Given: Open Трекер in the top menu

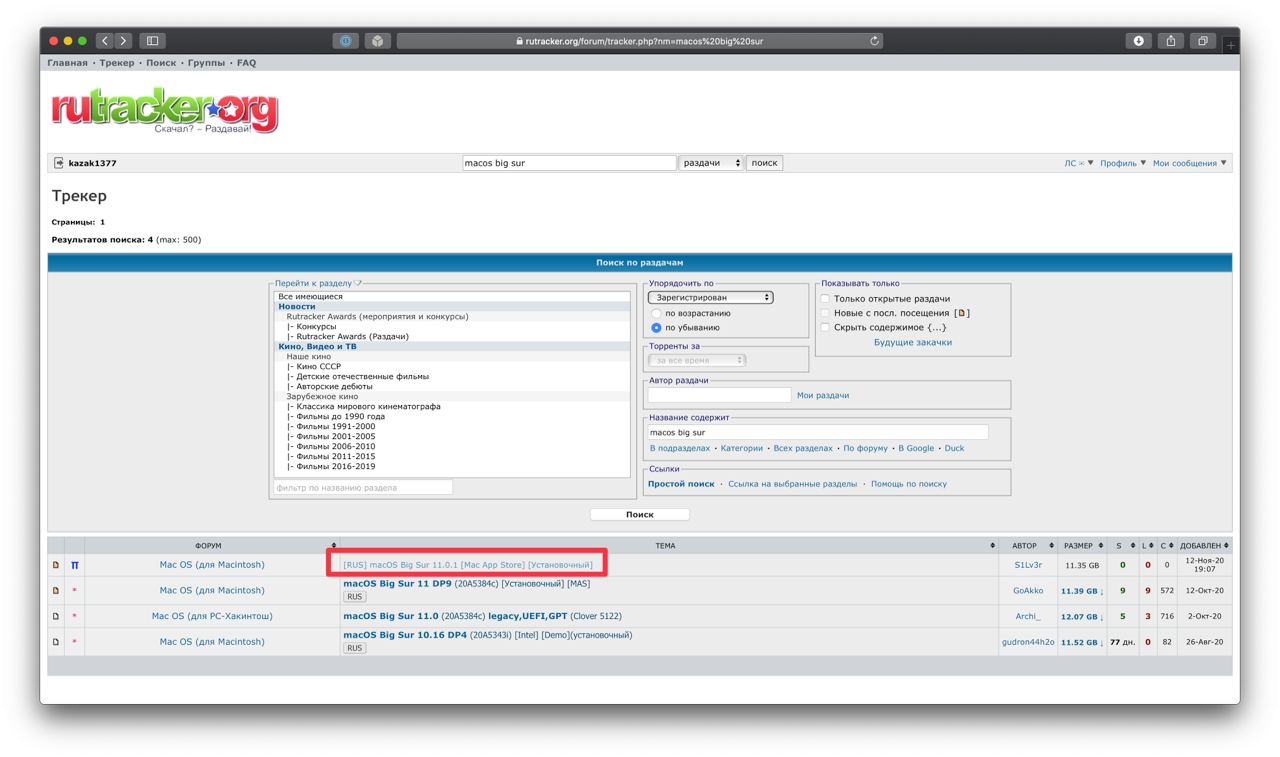Looking at the screenshot, I should (117, 63).
